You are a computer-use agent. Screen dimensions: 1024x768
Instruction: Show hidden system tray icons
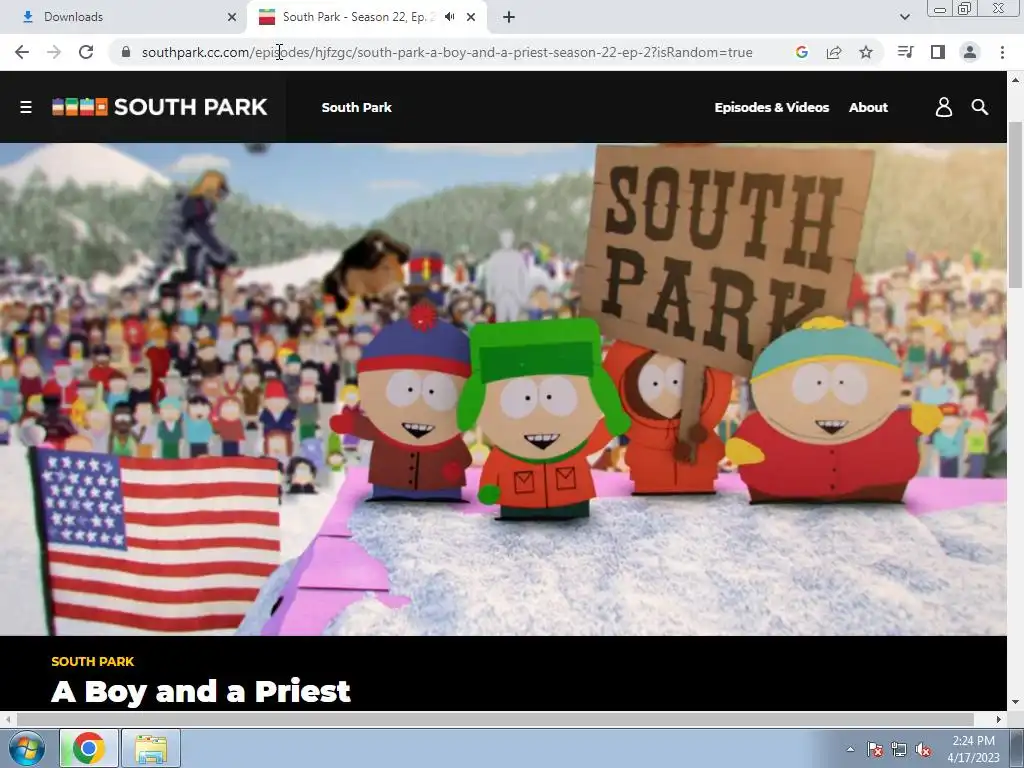(850, 749)
